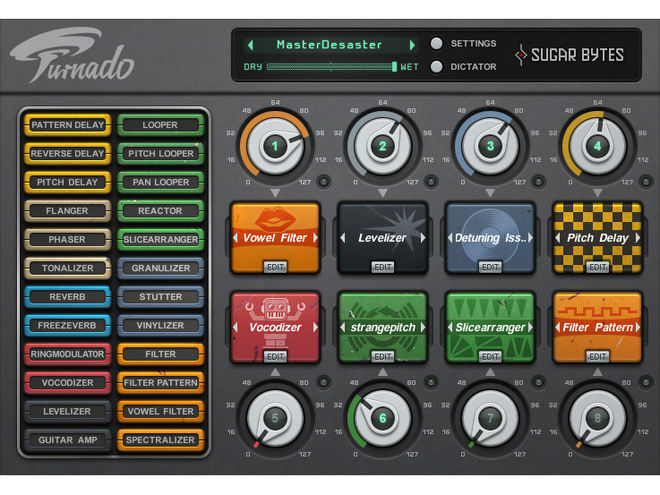660x495 pixels.
Task: Open Edit for Pitch Delay slot
Action: (597, 267)
